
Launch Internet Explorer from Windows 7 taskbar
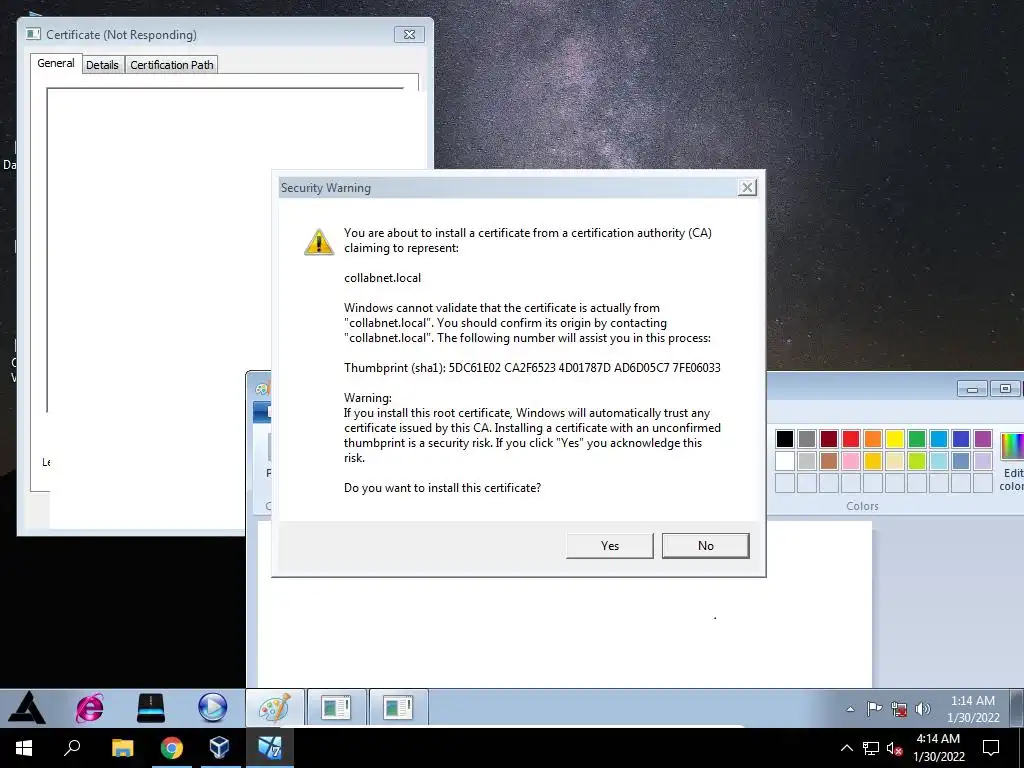click(x=89, y=707)
